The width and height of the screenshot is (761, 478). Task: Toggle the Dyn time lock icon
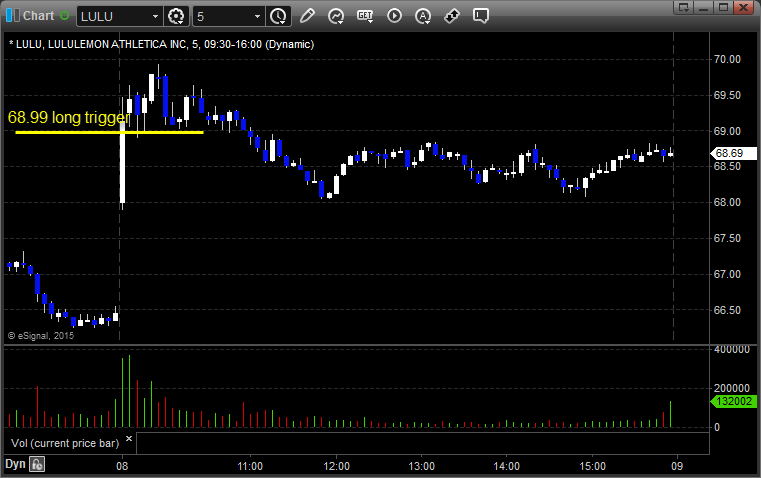tap(37, 464)
